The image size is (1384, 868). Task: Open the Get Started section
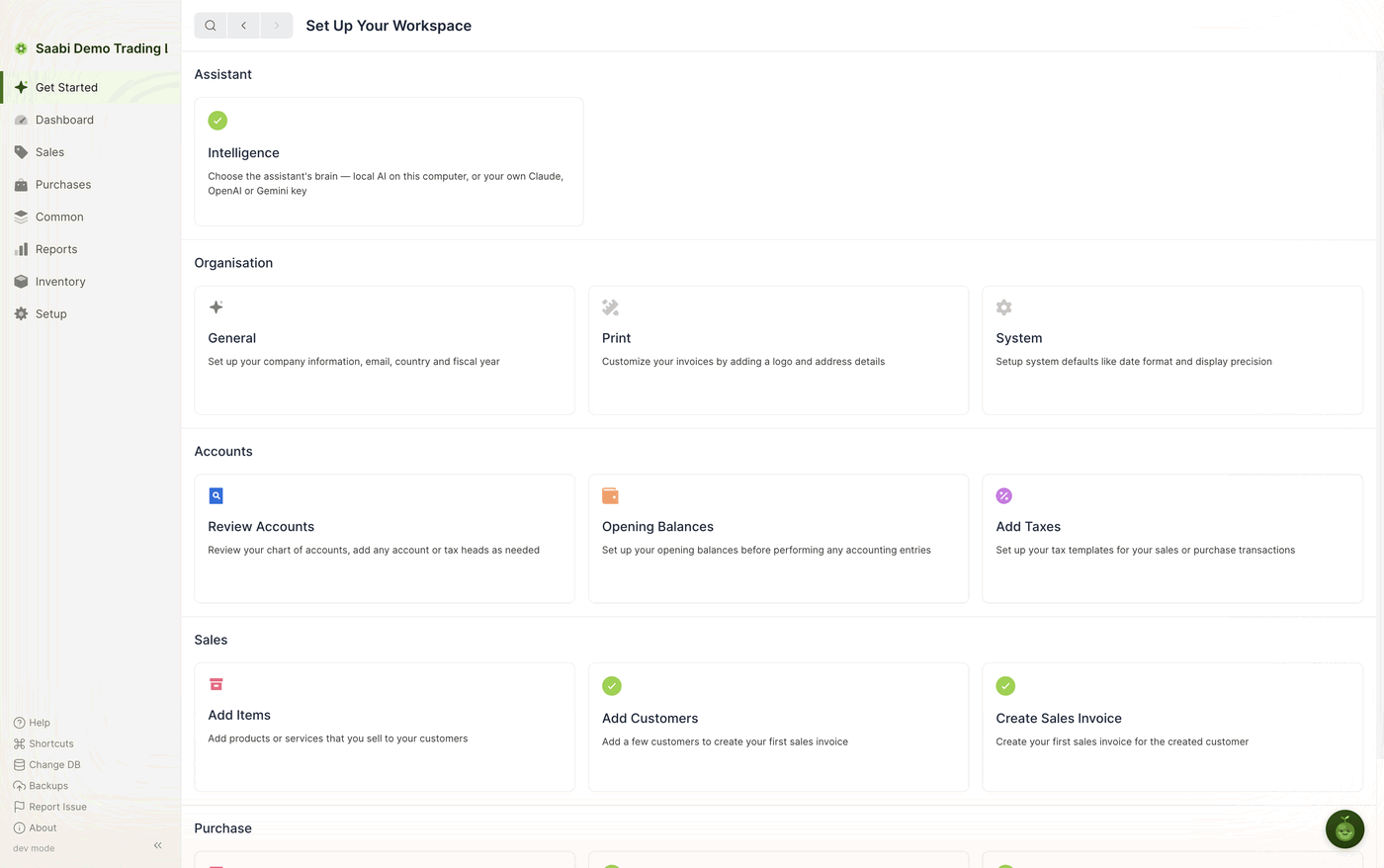pos(90,87)
